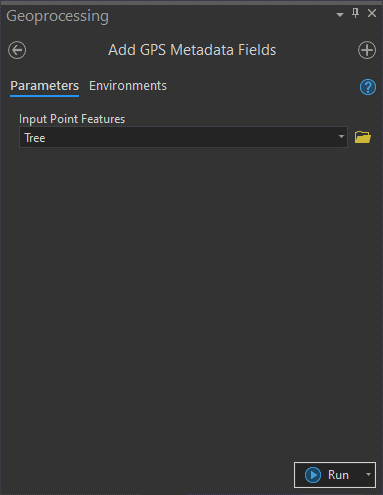Click the Add GPS Metadata Fields heading
383x495 pixels.
pos(192,50)
